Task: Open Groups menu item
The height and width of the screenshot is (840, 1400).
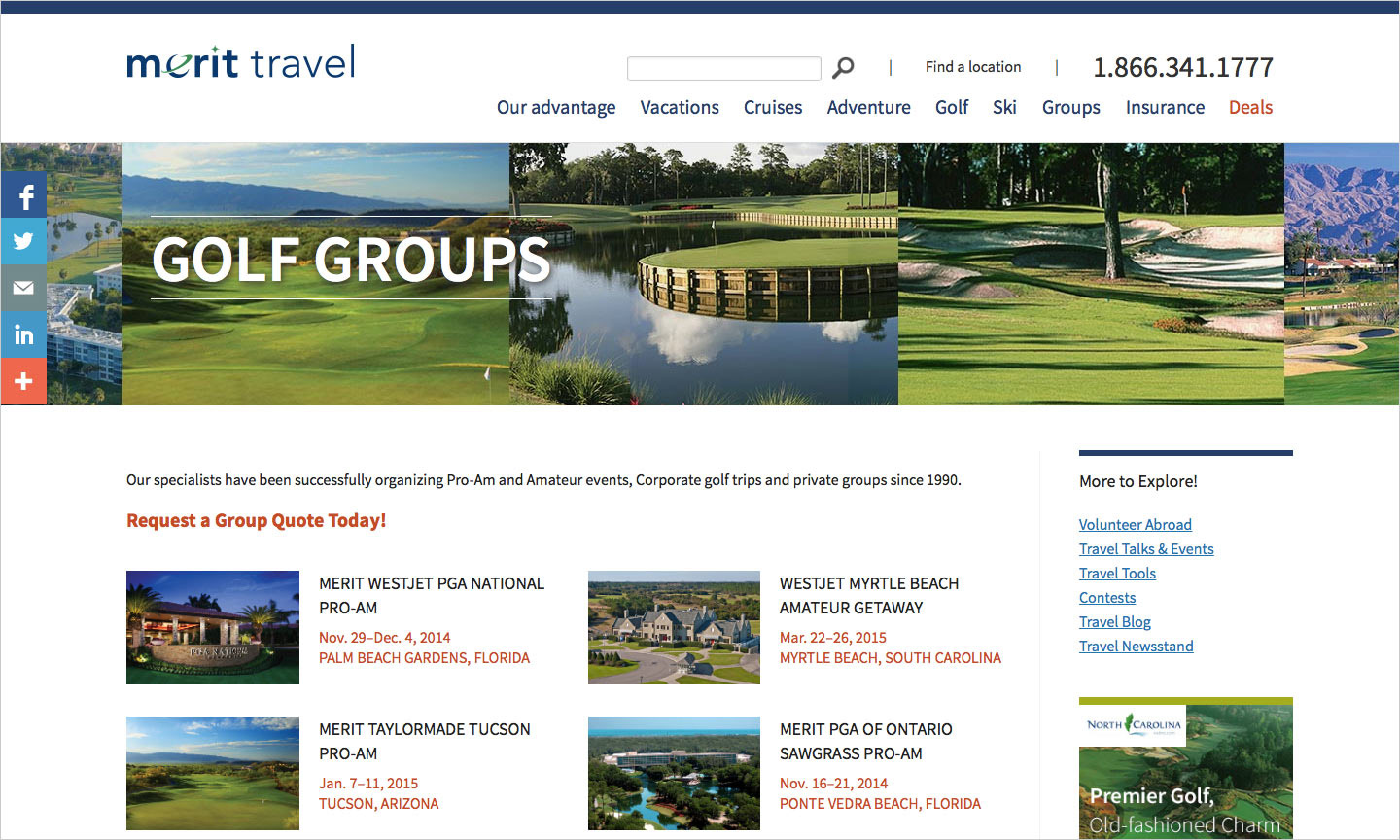Action: coord(1071,108)
